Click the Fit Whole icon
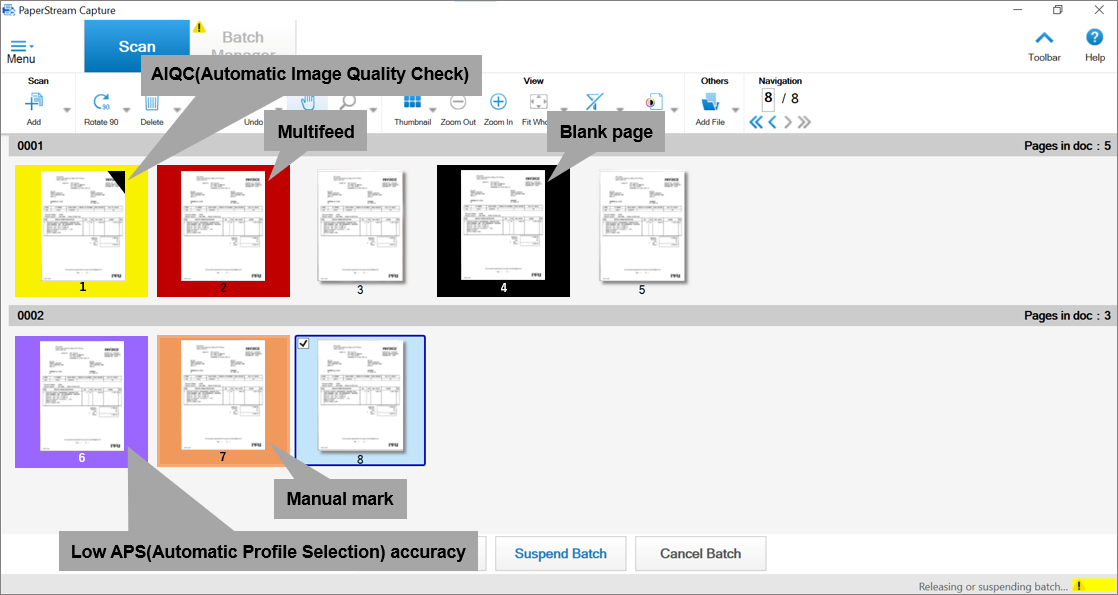This screenshot has height=595, width=1118. (x=539, y=103)
